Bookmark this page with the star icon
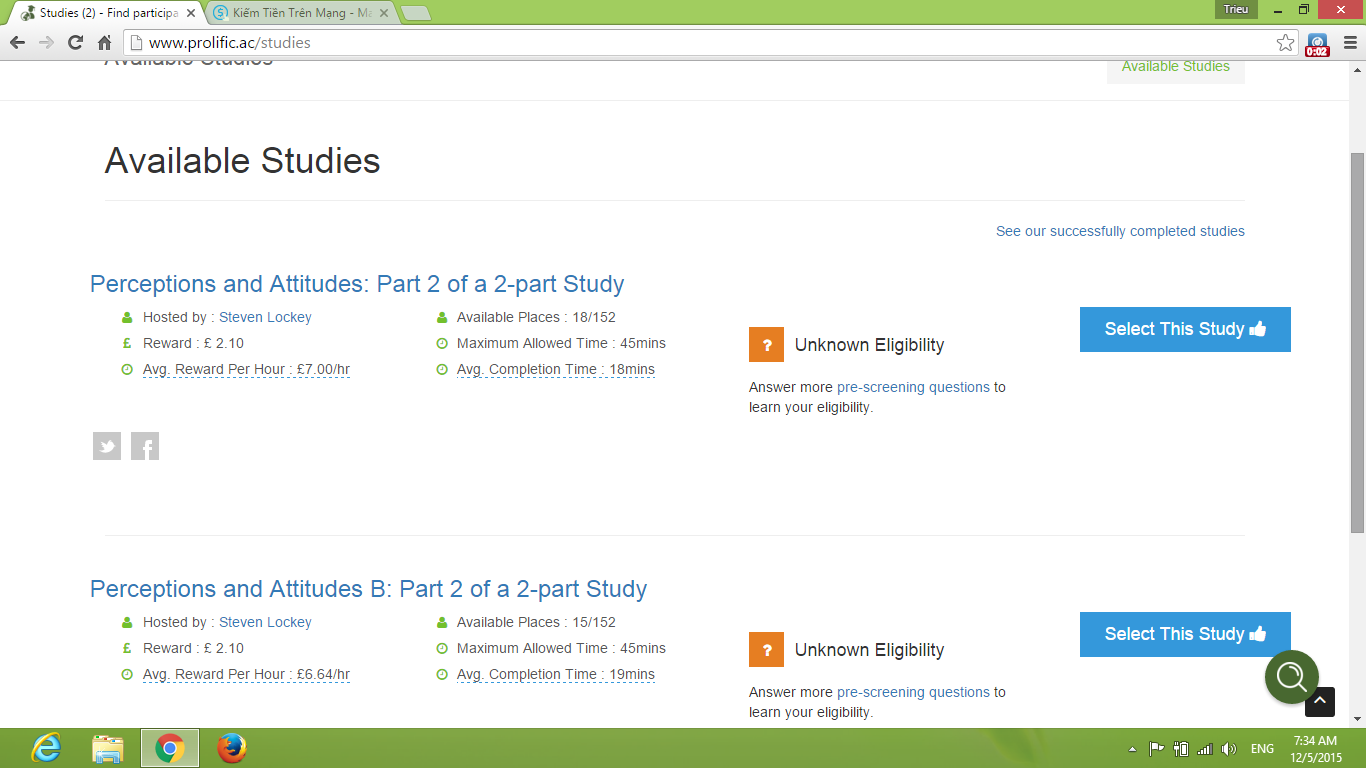Screen dimensions: 1366x768 coord(1286,43)
